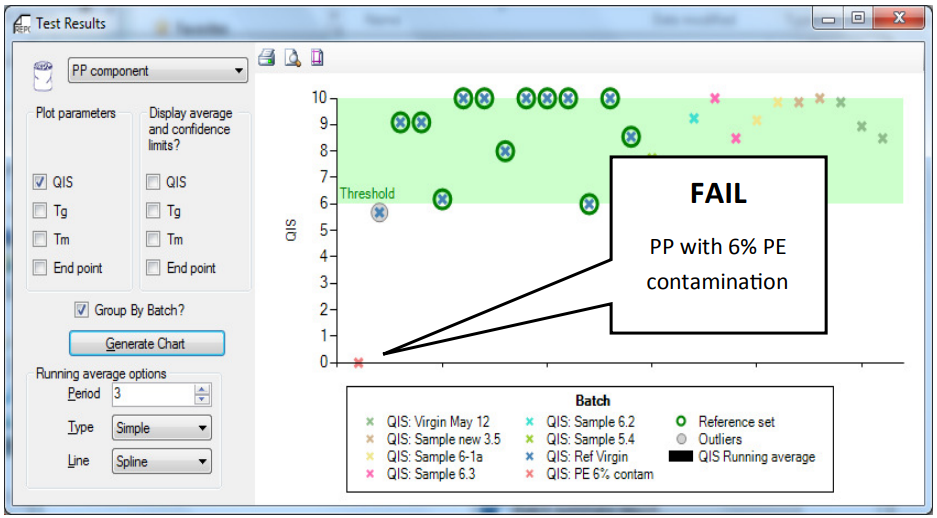Image resolution: width=937 pixels, height=518 pixels.
Task: Click the Reference set legend marker
Action: [681, 422]
